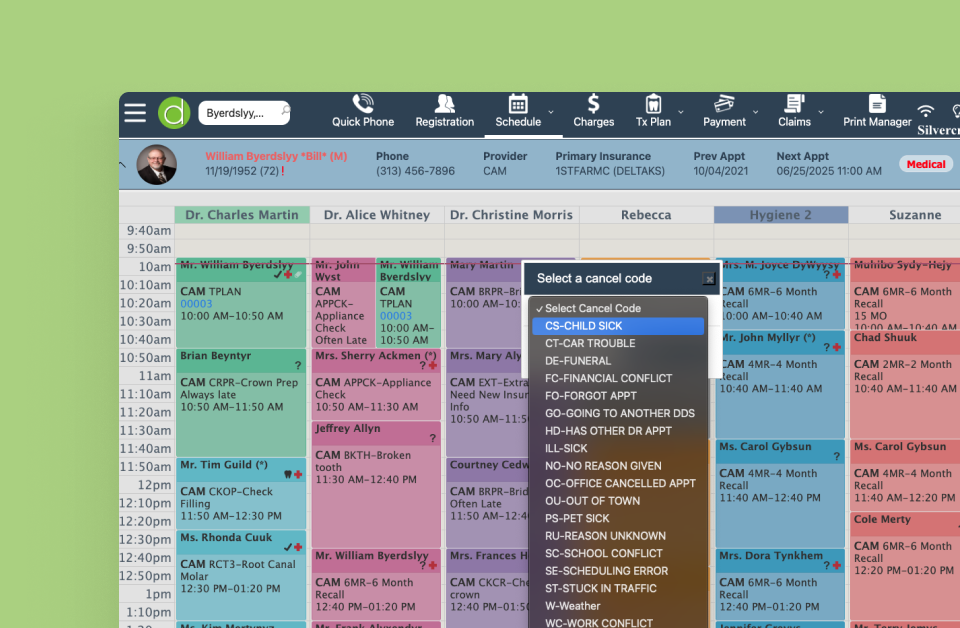
Task: Open the Quick Phone tool
Action: tap(363, 111)
